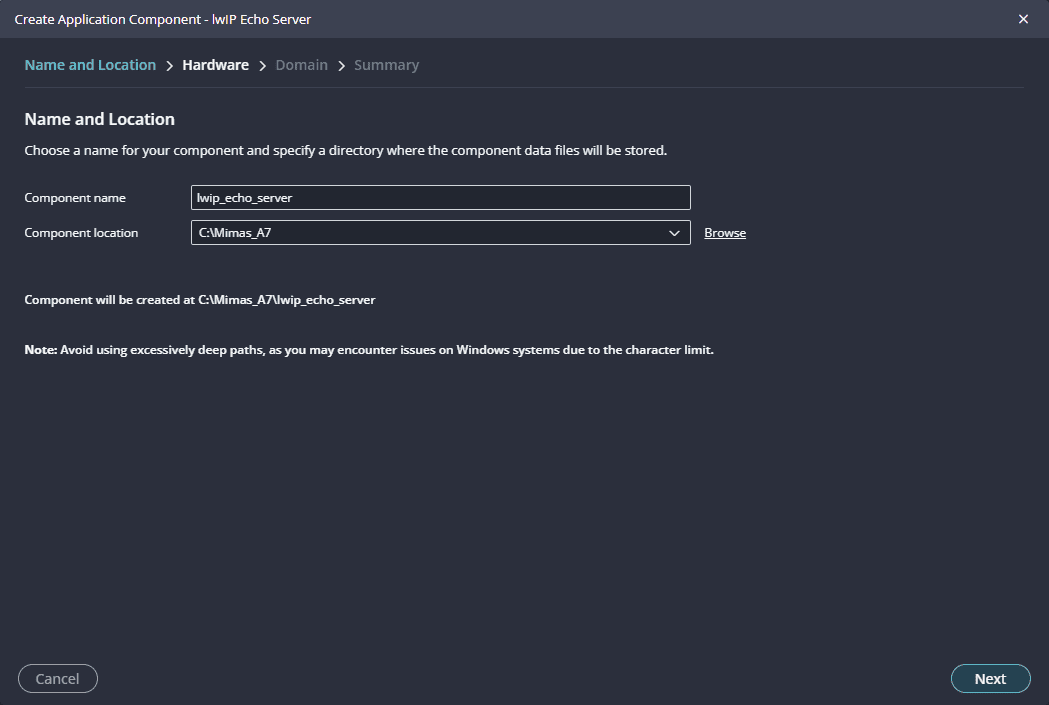Click the C:\Mimas_A7 location combo box
The width and height of the screenshot is (1049, 705).
(x=430, y=233)
